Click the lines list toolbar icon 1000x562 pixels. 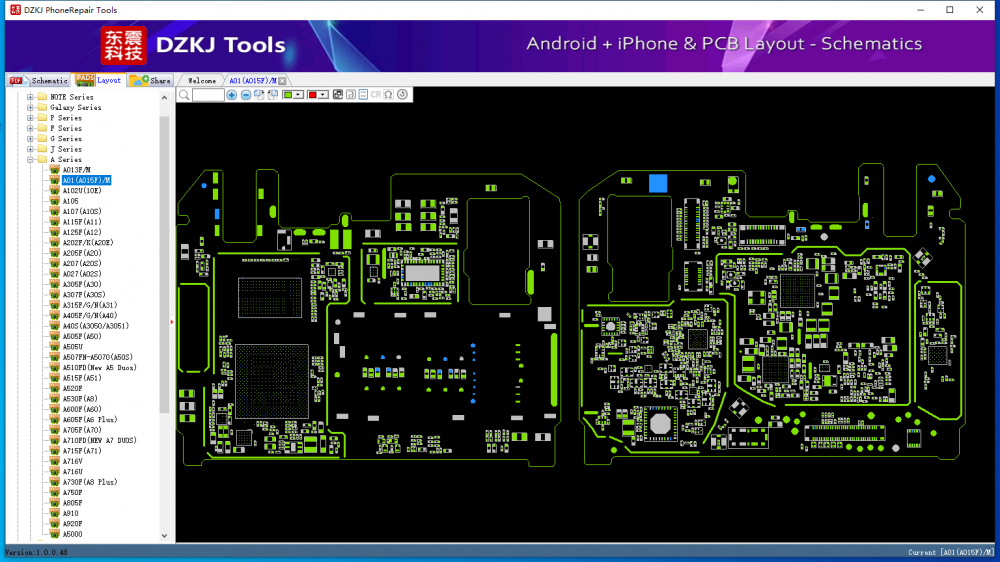363,95
